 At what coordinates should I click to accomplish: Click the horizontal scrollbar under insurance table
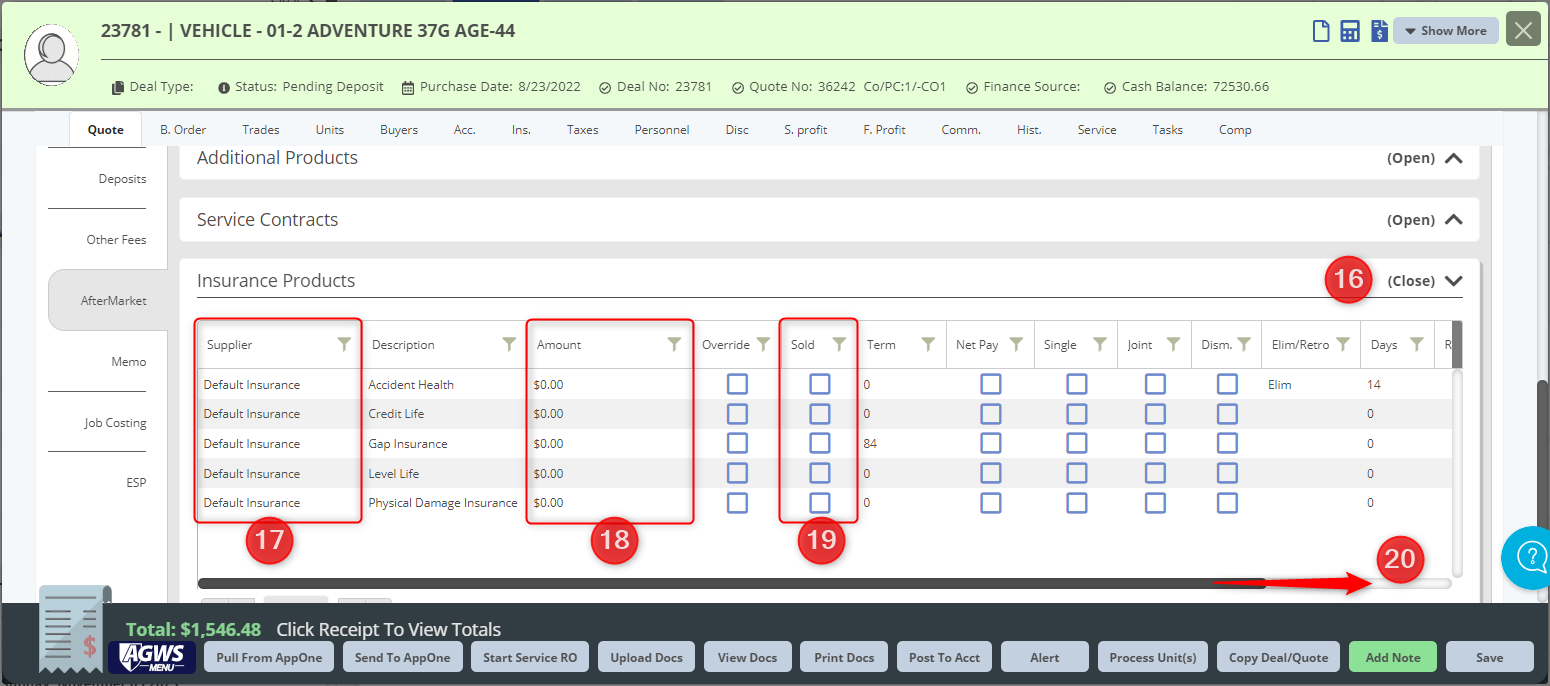[730, 583]
